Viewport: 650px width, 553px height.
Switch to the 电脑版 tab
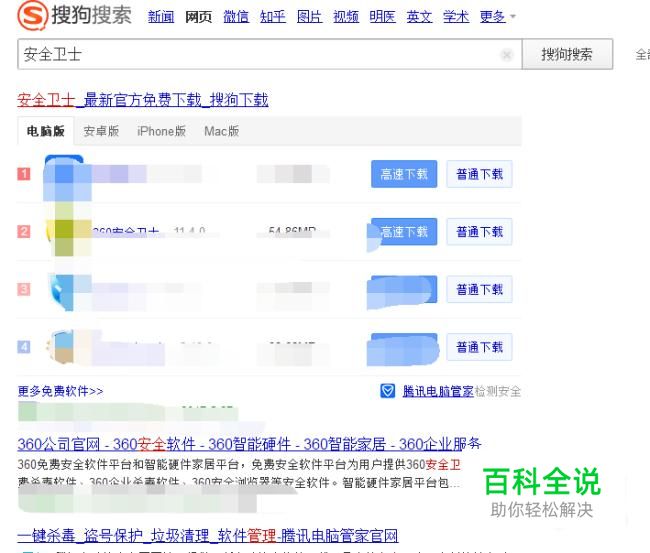pyautogui.click(x=46, y=131)
